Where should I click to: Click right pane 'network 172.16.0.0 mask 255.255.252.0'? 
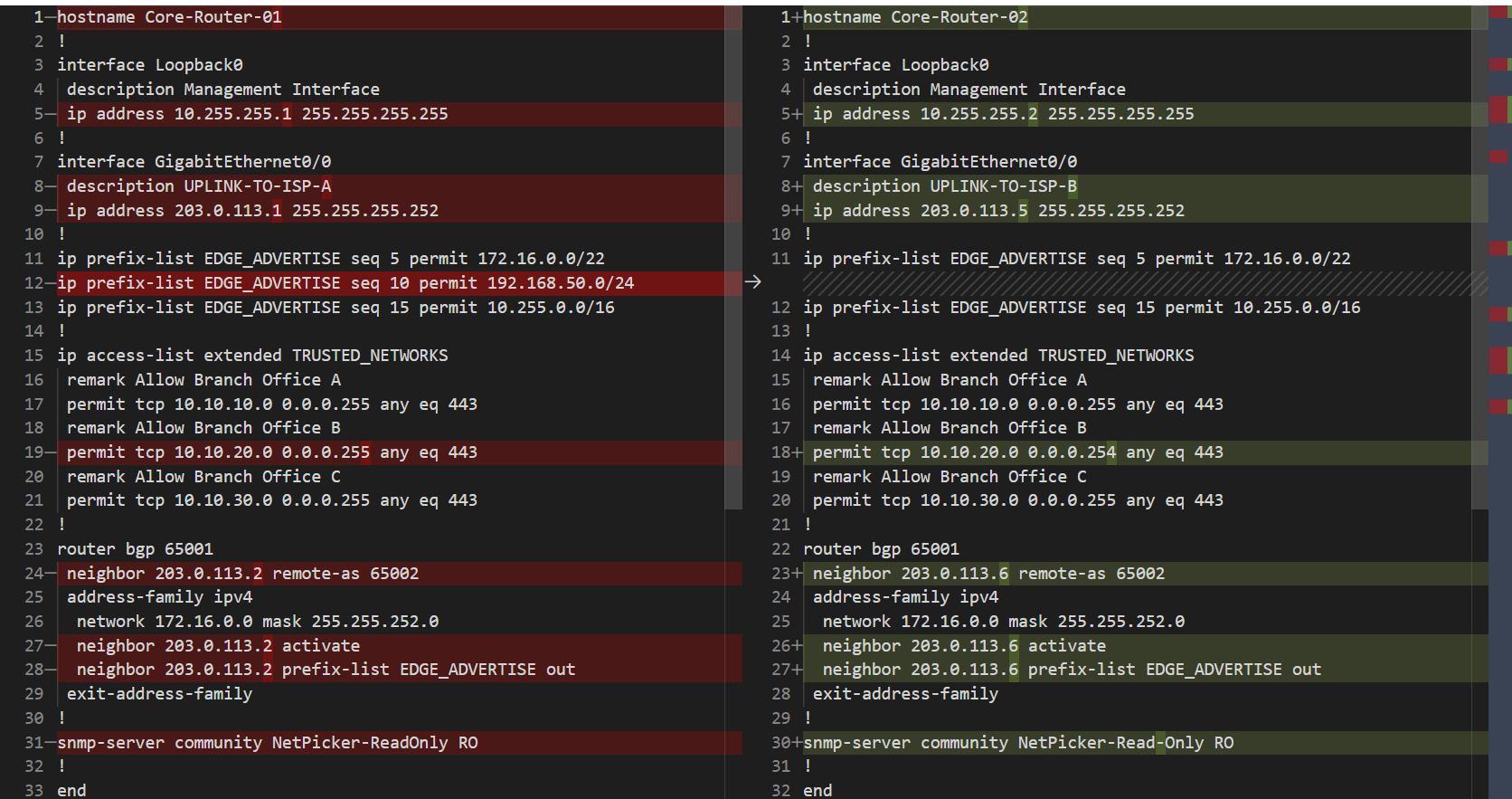(x=1004, y=622)
